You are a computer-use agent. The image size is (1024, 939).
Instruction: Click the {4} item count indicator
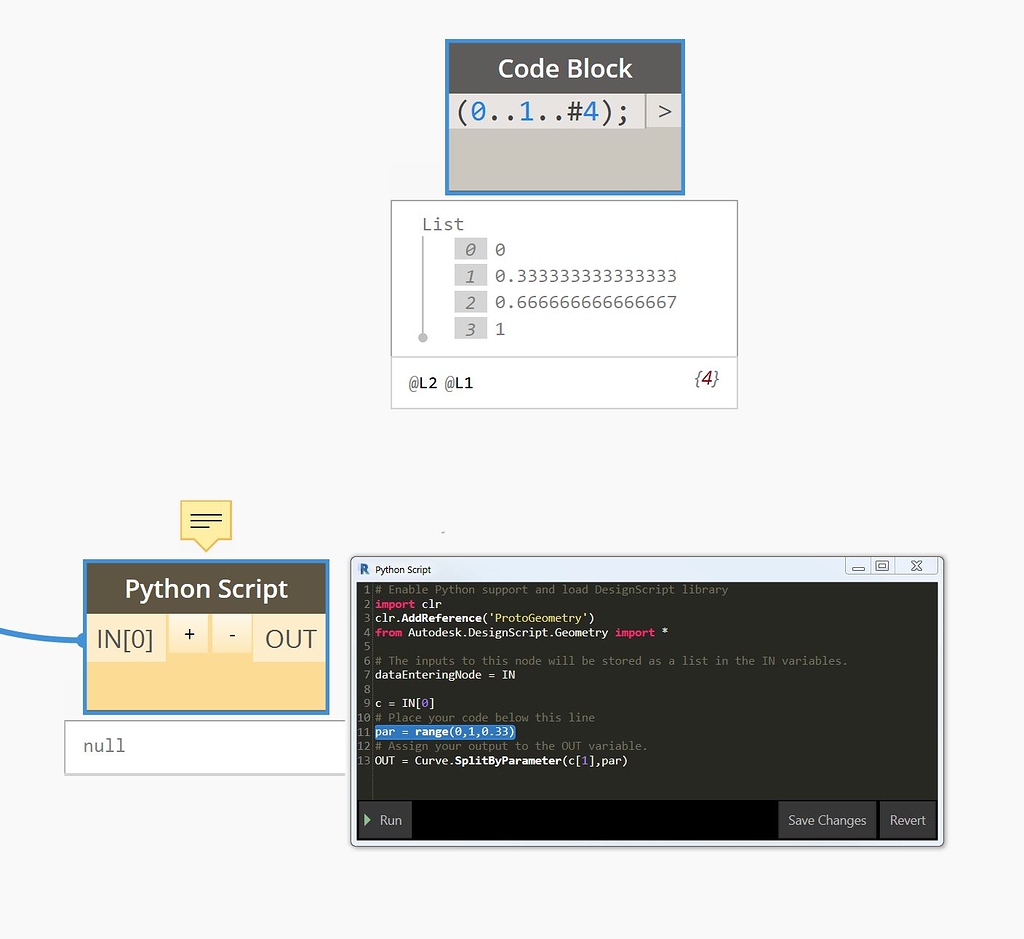[x=707, y=379]
